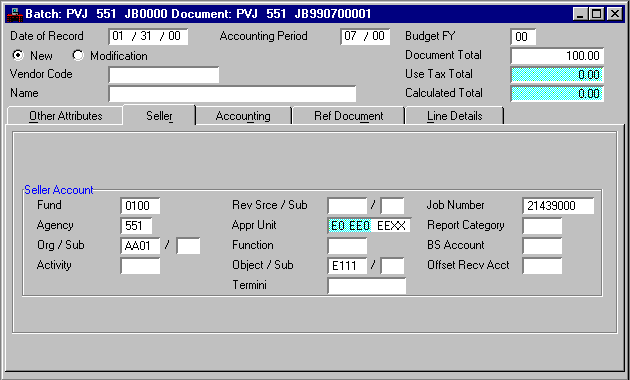Image resolution: width=630 pixels, height=380 pixels.
Task: Click the Vendor Code input field
Action: (164, 75)
